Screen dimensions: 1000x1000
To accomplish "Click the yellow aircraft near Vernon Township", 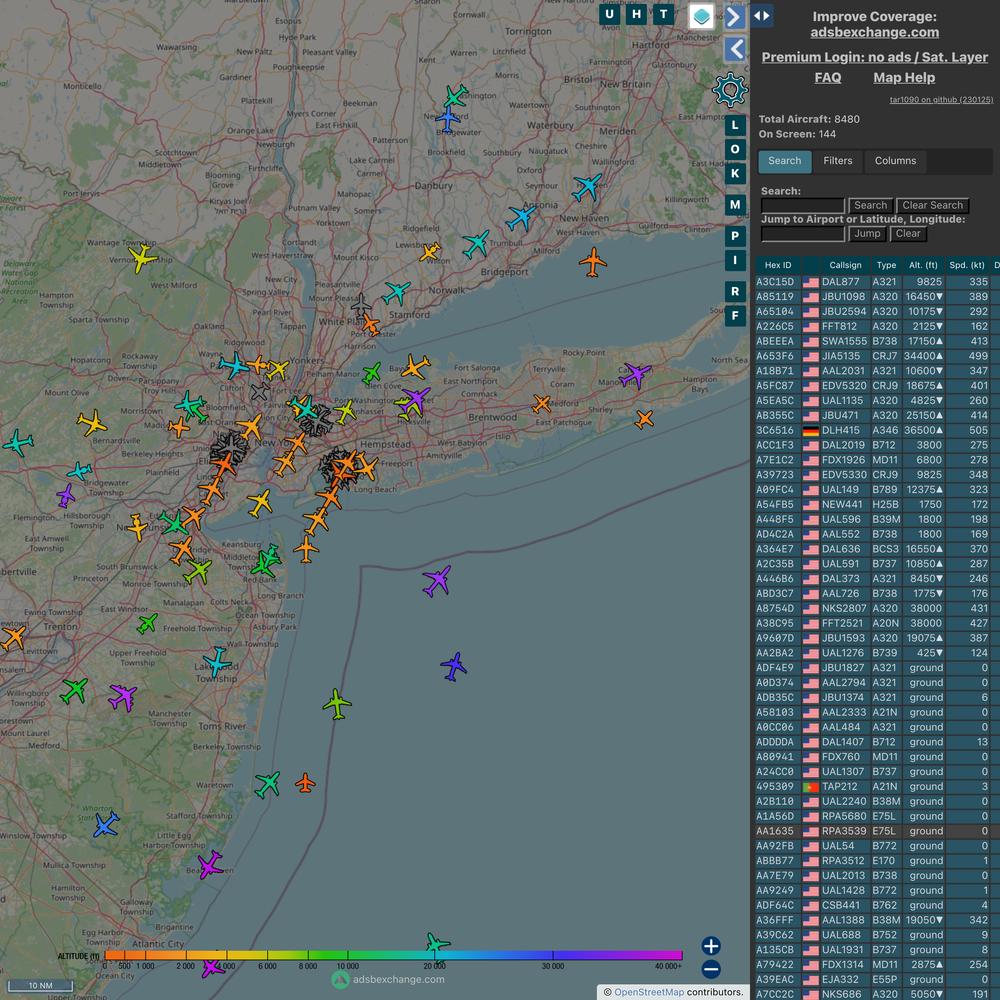I will point(142,258).
